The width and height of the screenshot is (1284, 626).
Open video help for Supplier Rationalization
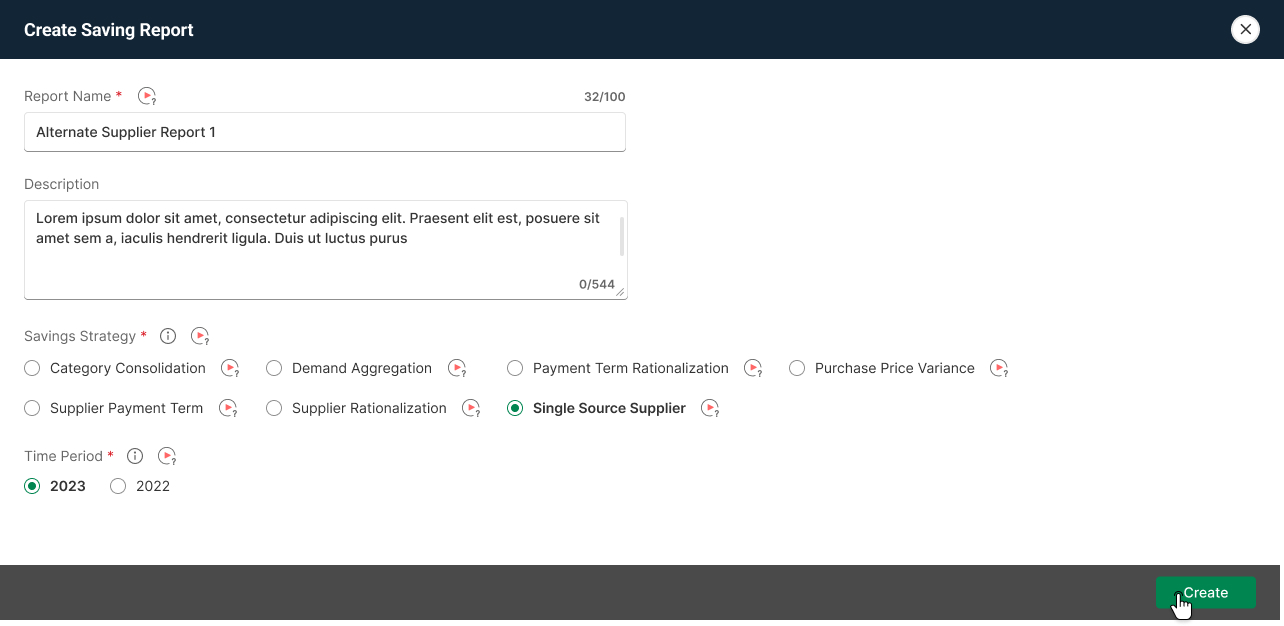tap(471, 408)
